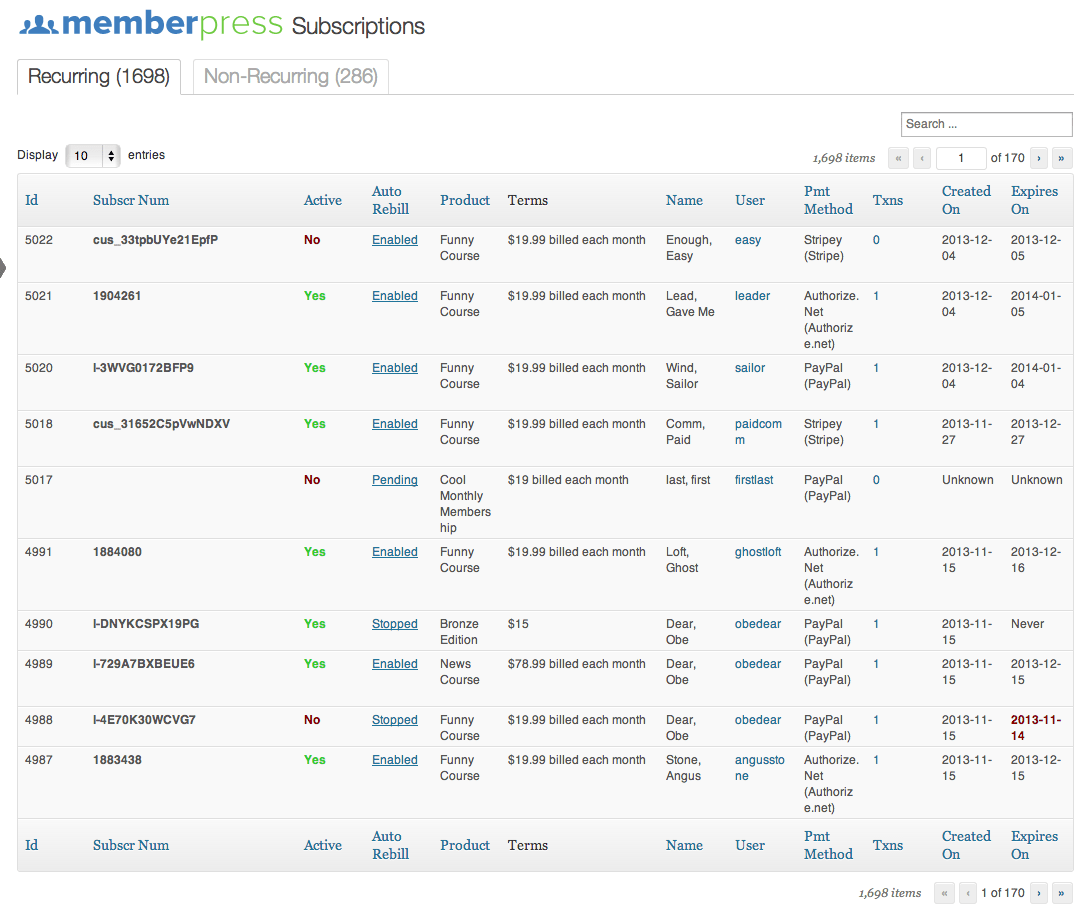1084x921 pixels.
Task: Open user 'easy' profile link
Action: [x=748, y=240]
